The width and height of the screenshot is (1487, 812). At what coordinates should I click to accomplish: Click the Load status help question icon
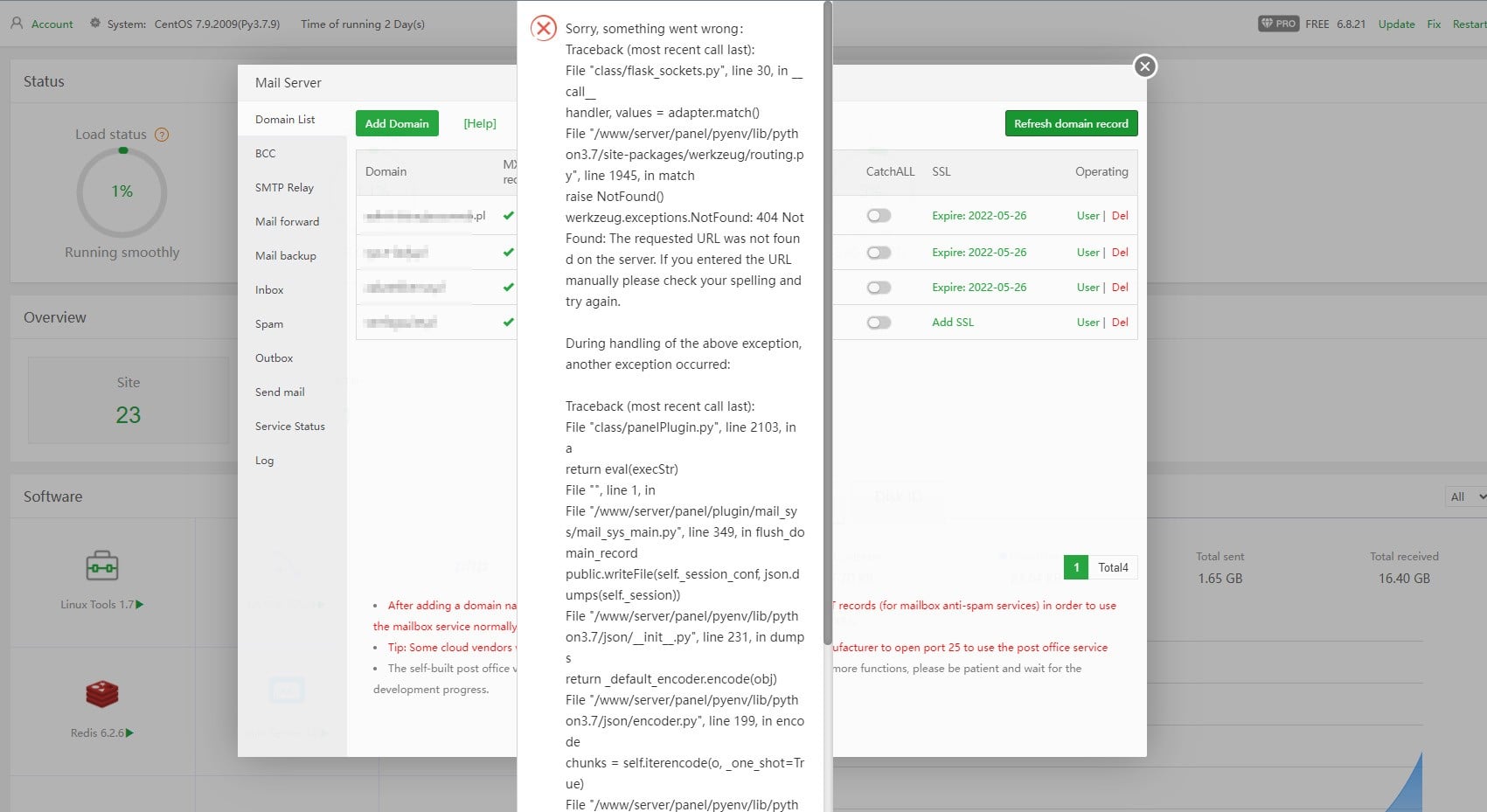pos(162,135)
